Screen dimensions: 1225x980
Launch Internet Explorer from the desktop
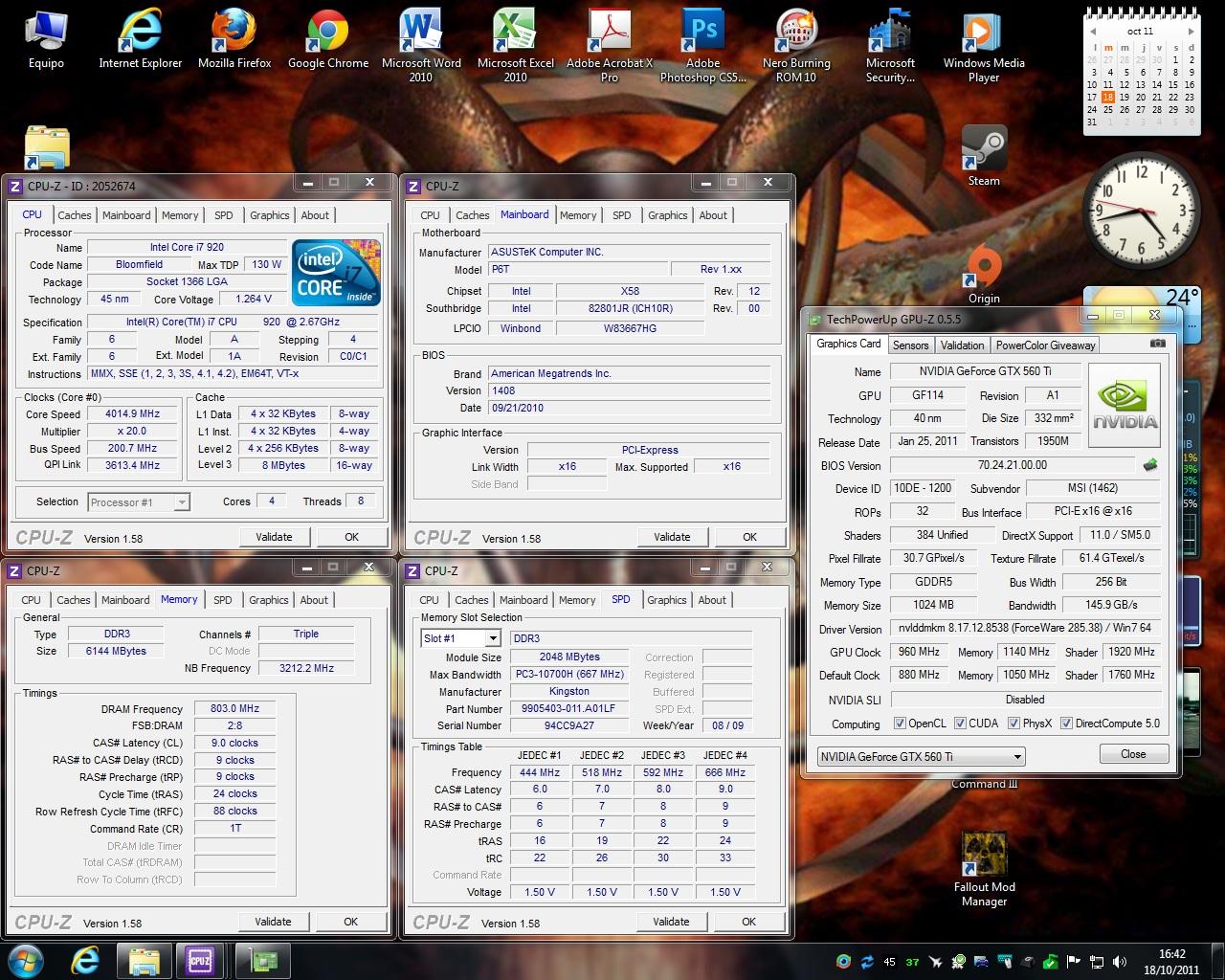coord(141,40)
